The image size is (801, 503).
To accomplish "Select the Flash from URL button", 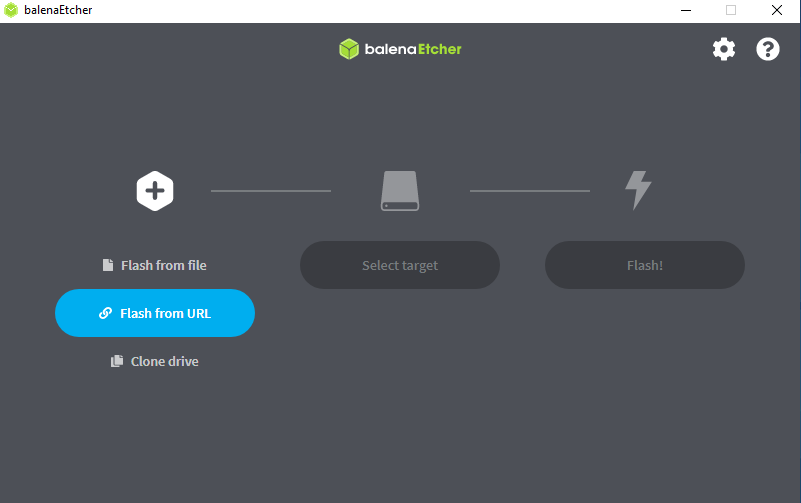I will (x=155, y=313).
